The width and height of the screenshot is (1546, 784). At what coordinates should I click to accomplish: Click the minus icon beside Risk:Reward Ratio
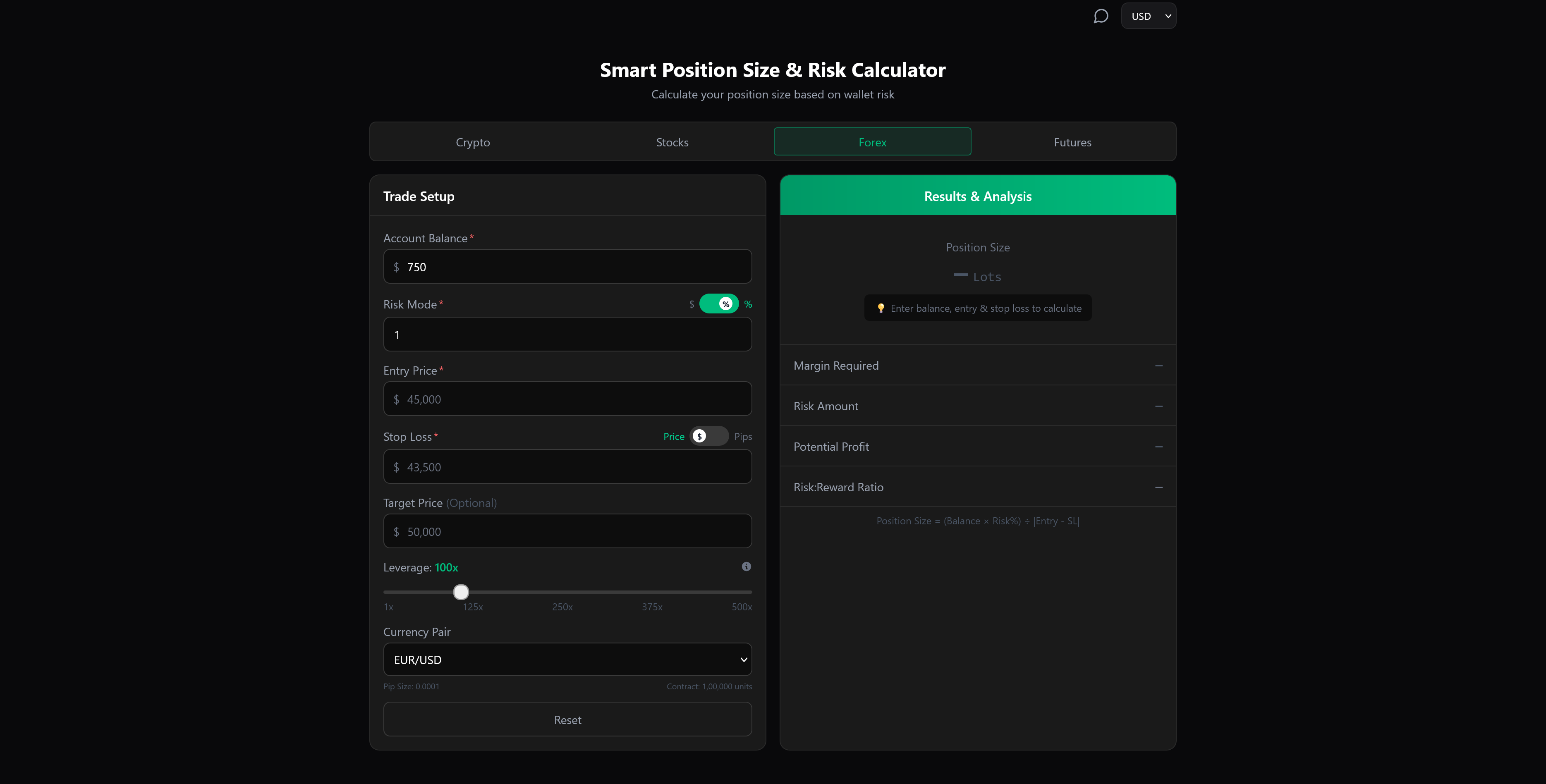click(1158, 487)
